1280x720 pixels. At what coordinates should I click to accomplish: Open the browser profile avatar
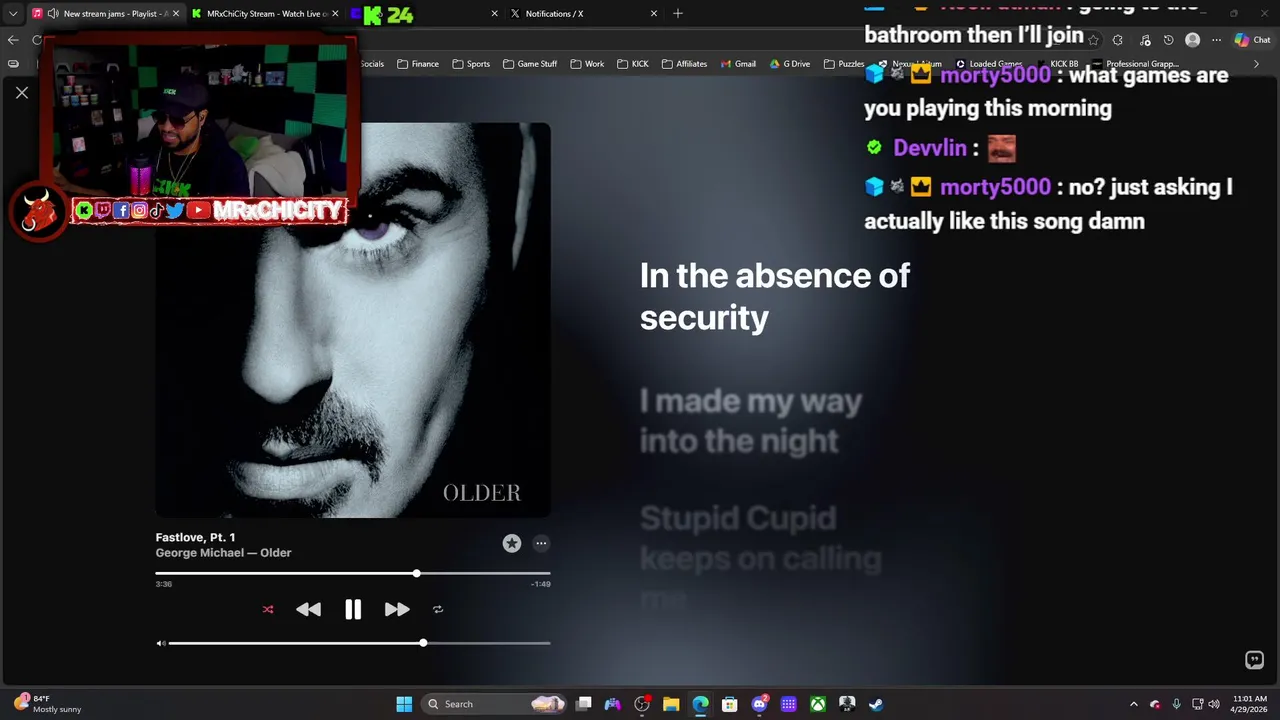[x=1192, y=40]
